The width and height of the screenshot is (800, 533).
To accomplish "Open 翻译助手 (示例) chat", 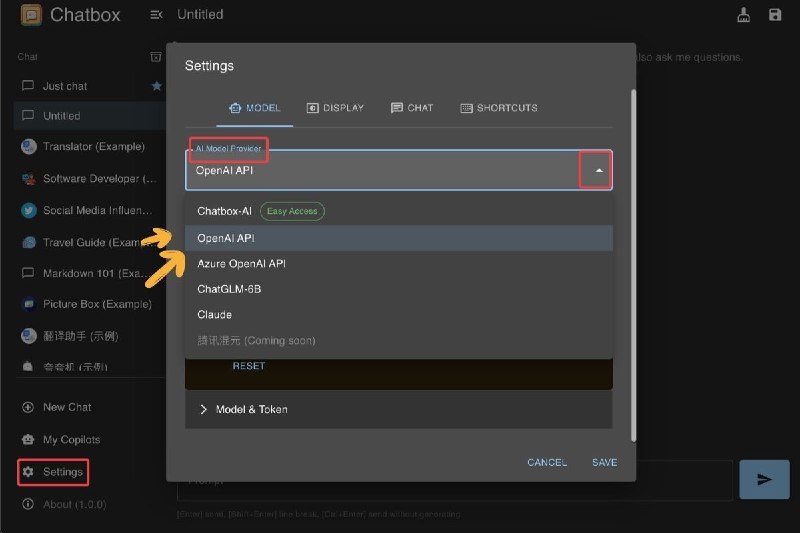I will tap(90, 336).
